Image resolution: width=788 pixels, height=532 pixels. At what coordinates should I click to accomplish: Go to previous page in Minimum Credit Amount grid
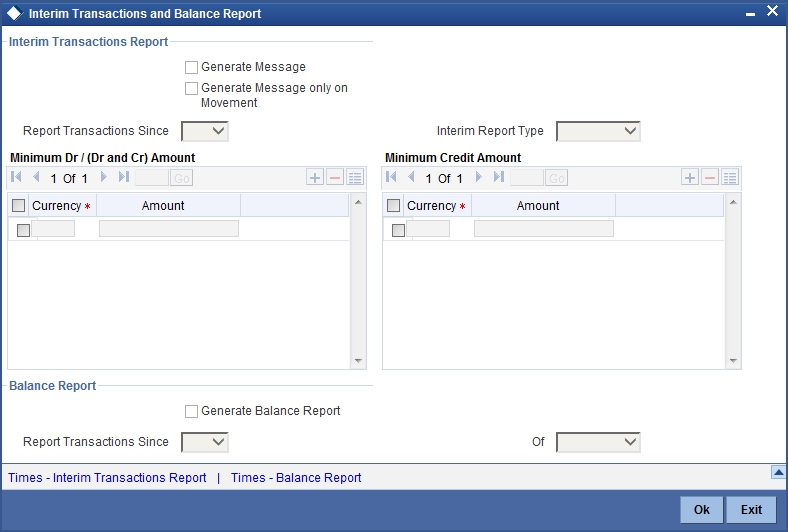411,177
